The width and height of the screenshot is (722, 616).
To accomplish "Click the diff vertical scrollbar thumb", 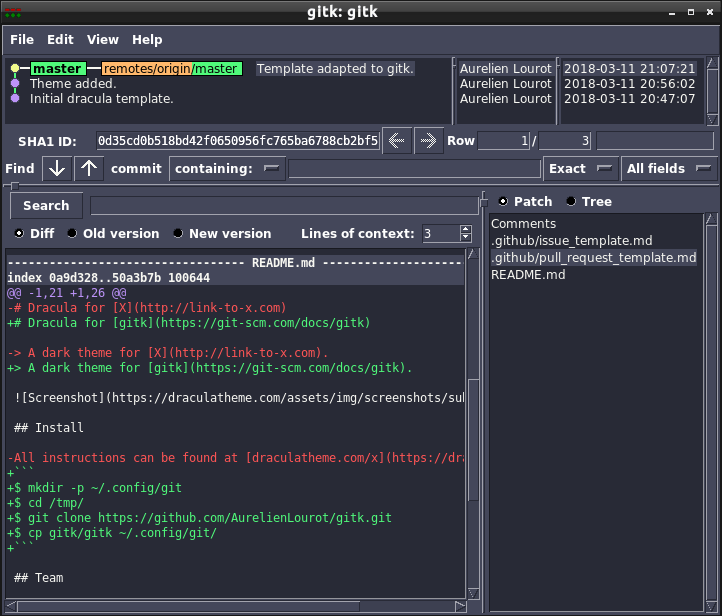I will 473,440.
